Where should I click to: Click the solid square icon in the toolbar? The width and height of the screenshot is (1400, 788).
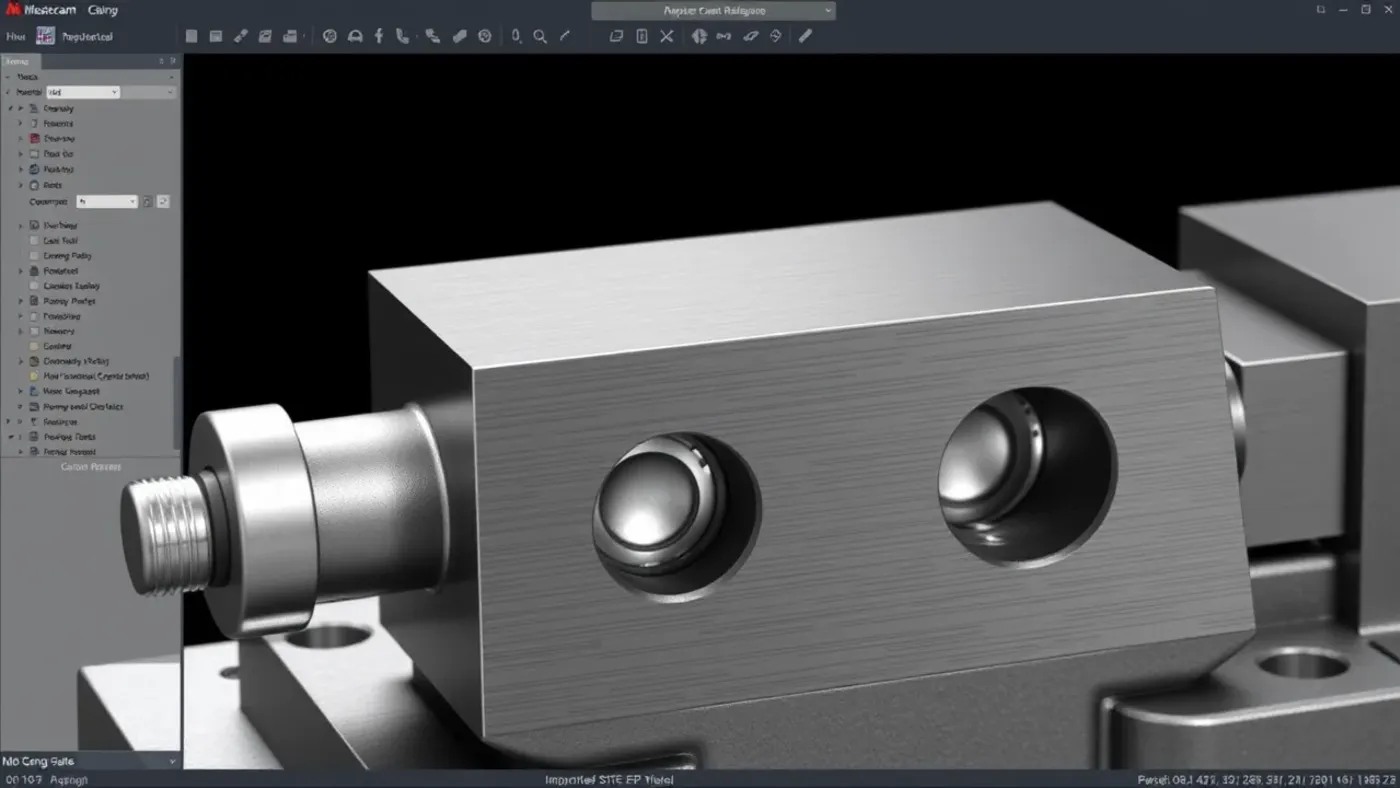[x=191, y=36]
